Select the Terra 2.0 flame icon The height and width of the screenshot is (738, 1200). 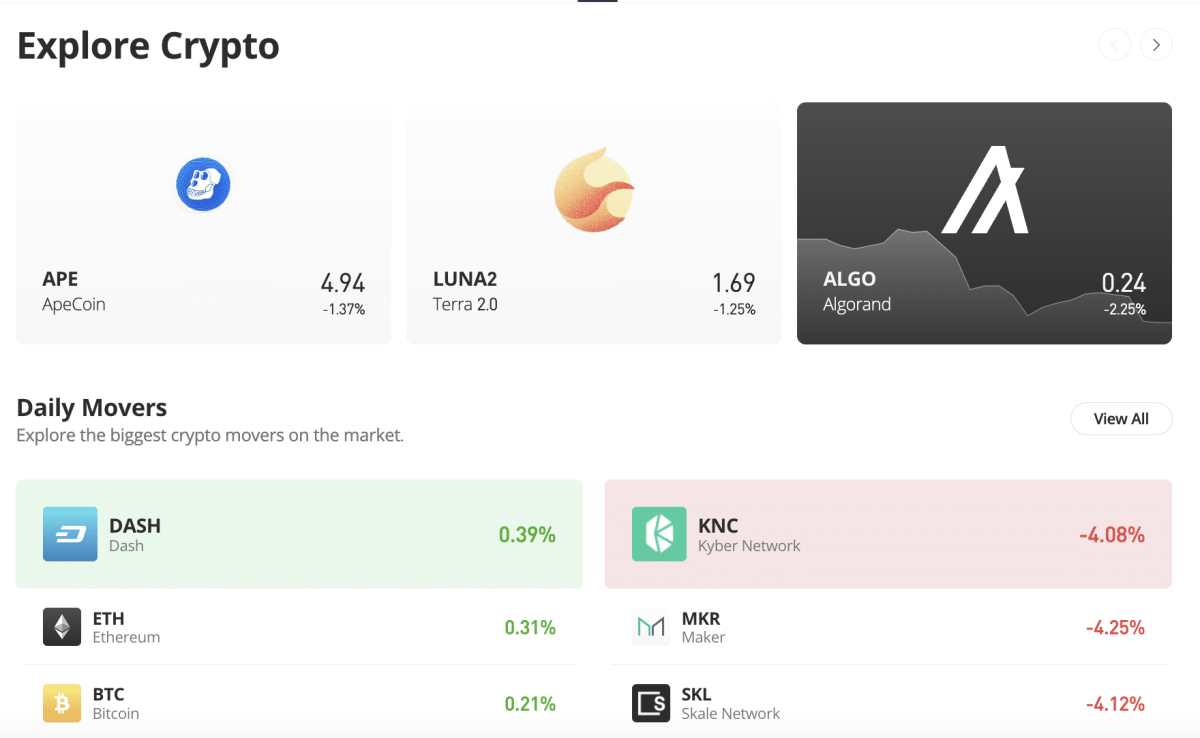[594, 190]
